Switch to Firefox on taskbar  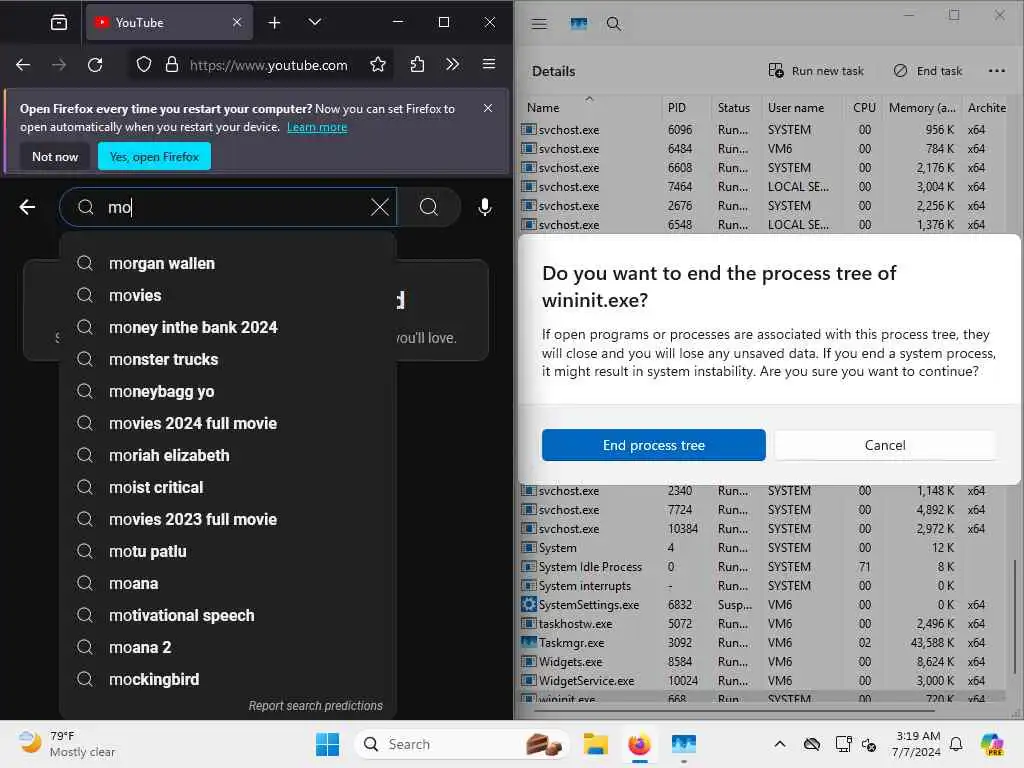(x=639, y=744)
